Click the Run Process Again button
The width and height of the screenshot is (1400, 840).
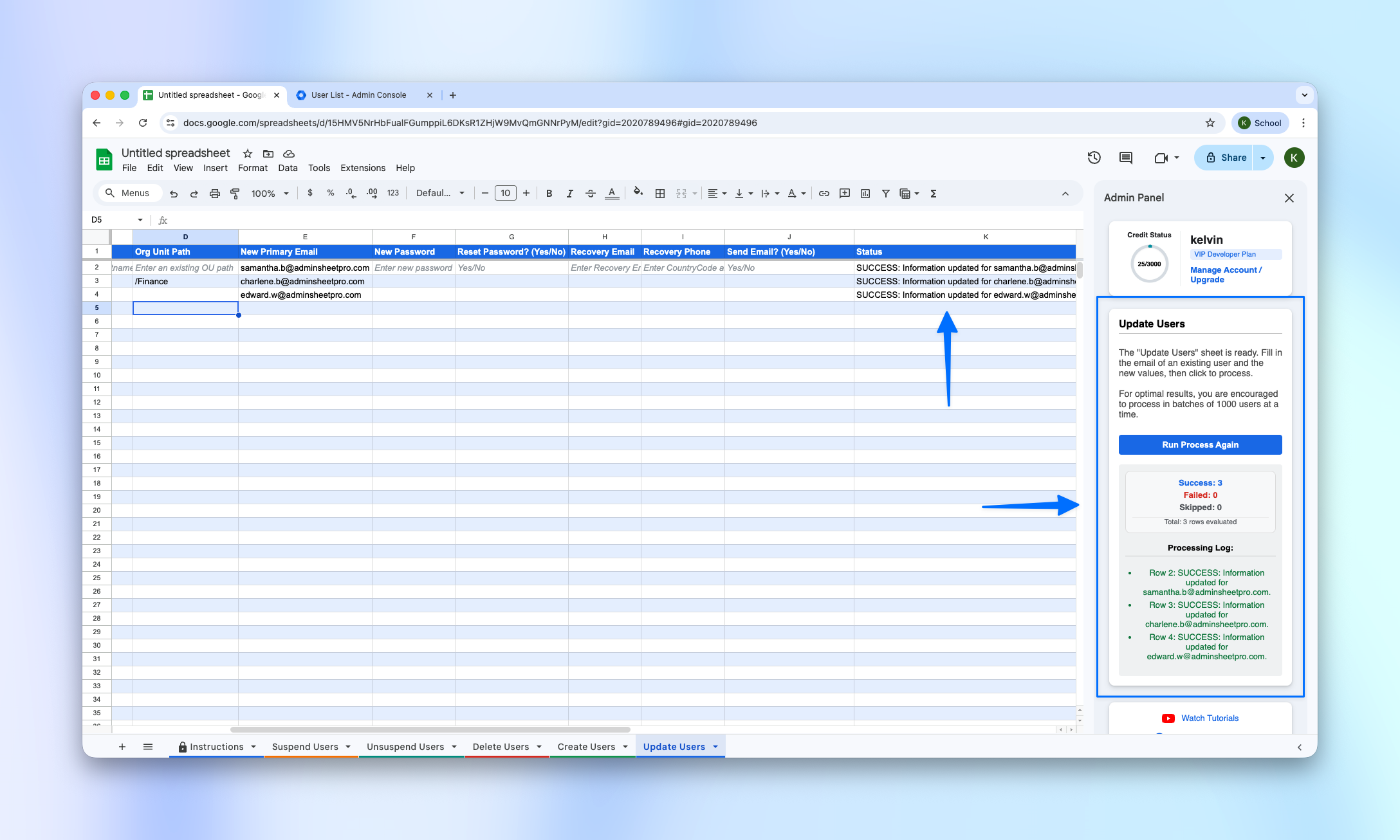[x=1200, y=444]
